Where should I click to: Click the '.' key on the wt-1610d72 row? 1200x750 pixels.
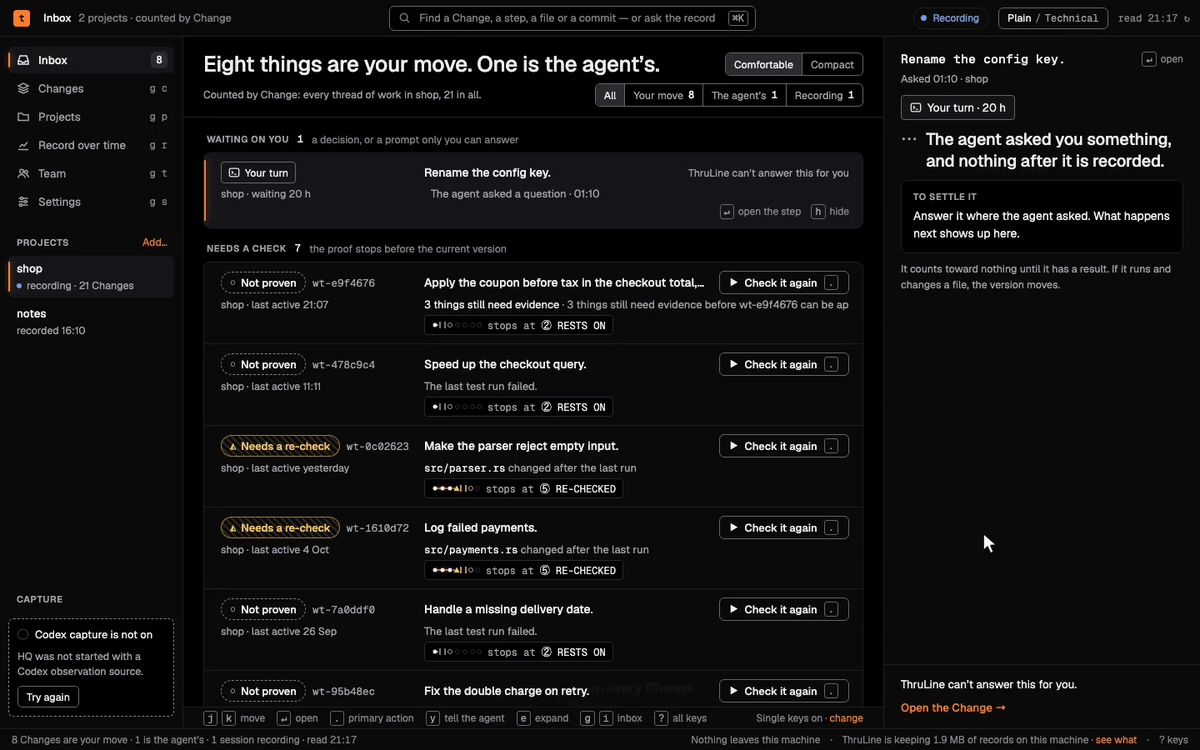(832, 528)
